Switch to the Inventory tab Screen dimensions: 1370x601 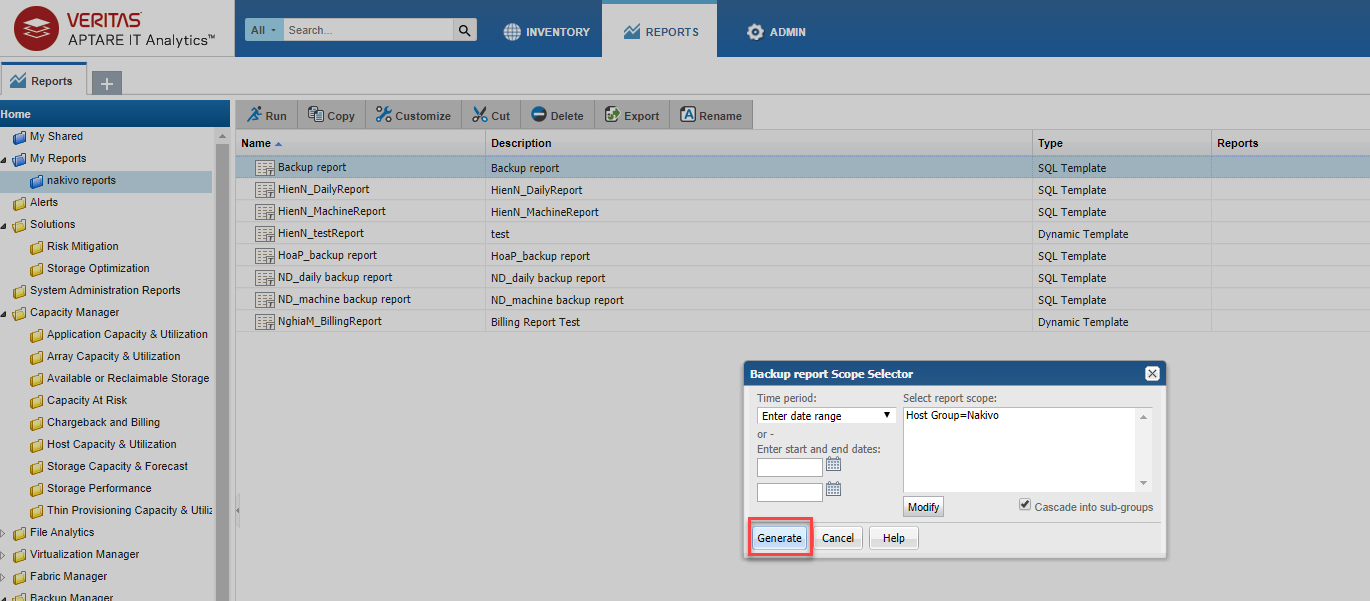click(546, 32)
